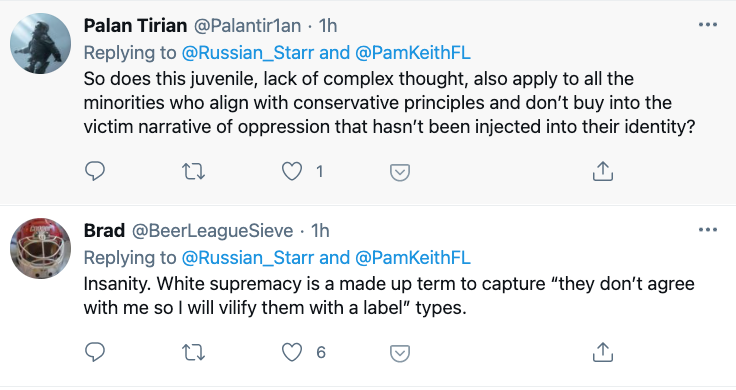The height and width of the screenshot is (390, 736).
Task: Retweet Brad's tweet
Action: pos(193,352)
